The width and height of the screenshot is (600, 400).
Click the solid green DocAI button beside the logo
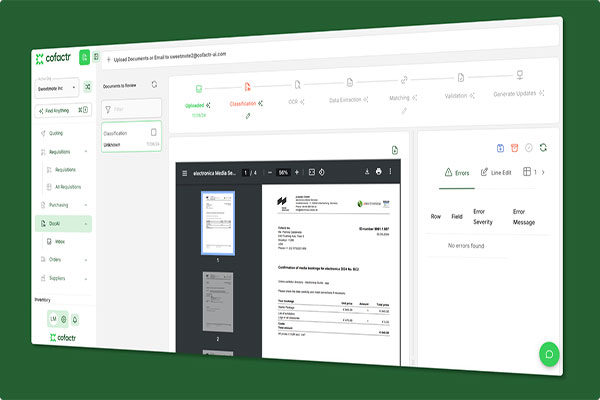pyautogui.click(x=84, y=57)
